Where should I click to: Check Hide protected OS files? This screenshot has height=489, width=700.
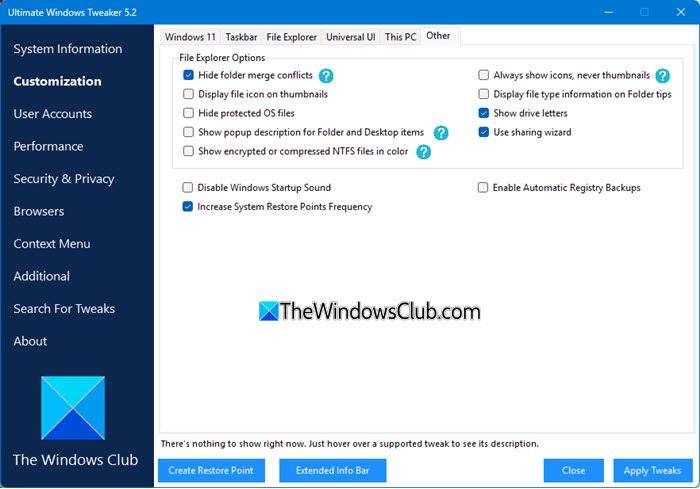coord(188,113)
